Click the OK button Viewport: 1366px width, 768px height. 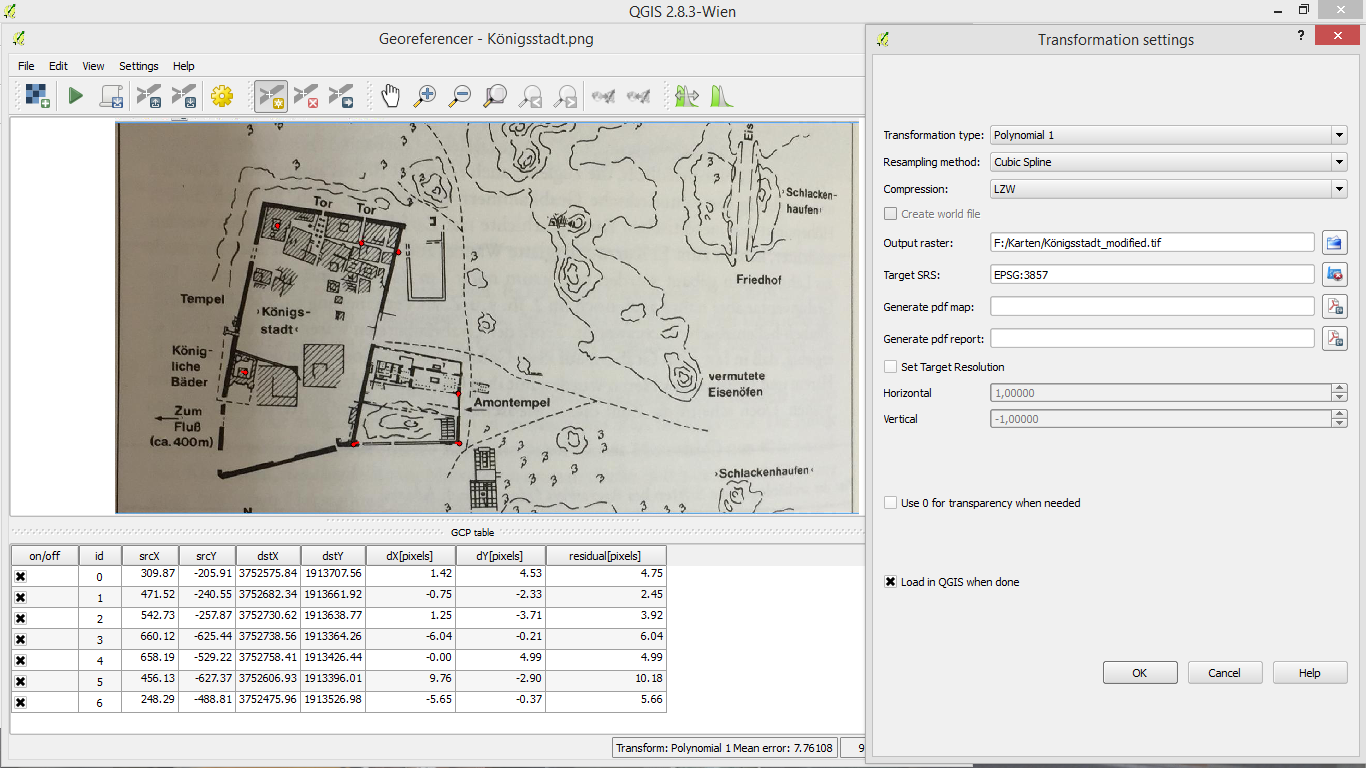1139,673
